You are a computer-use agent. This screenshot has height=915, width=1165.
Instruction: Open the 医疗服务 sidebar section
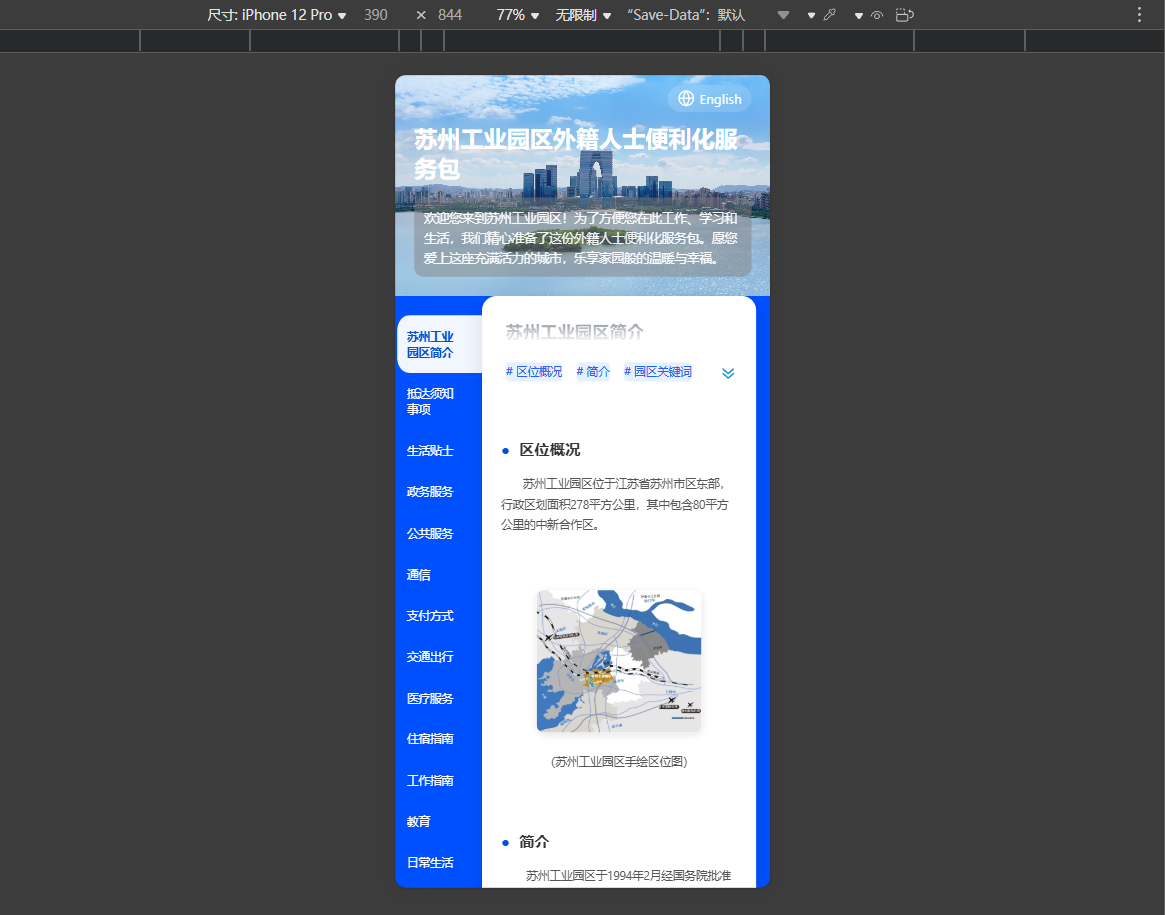point(430,698)
